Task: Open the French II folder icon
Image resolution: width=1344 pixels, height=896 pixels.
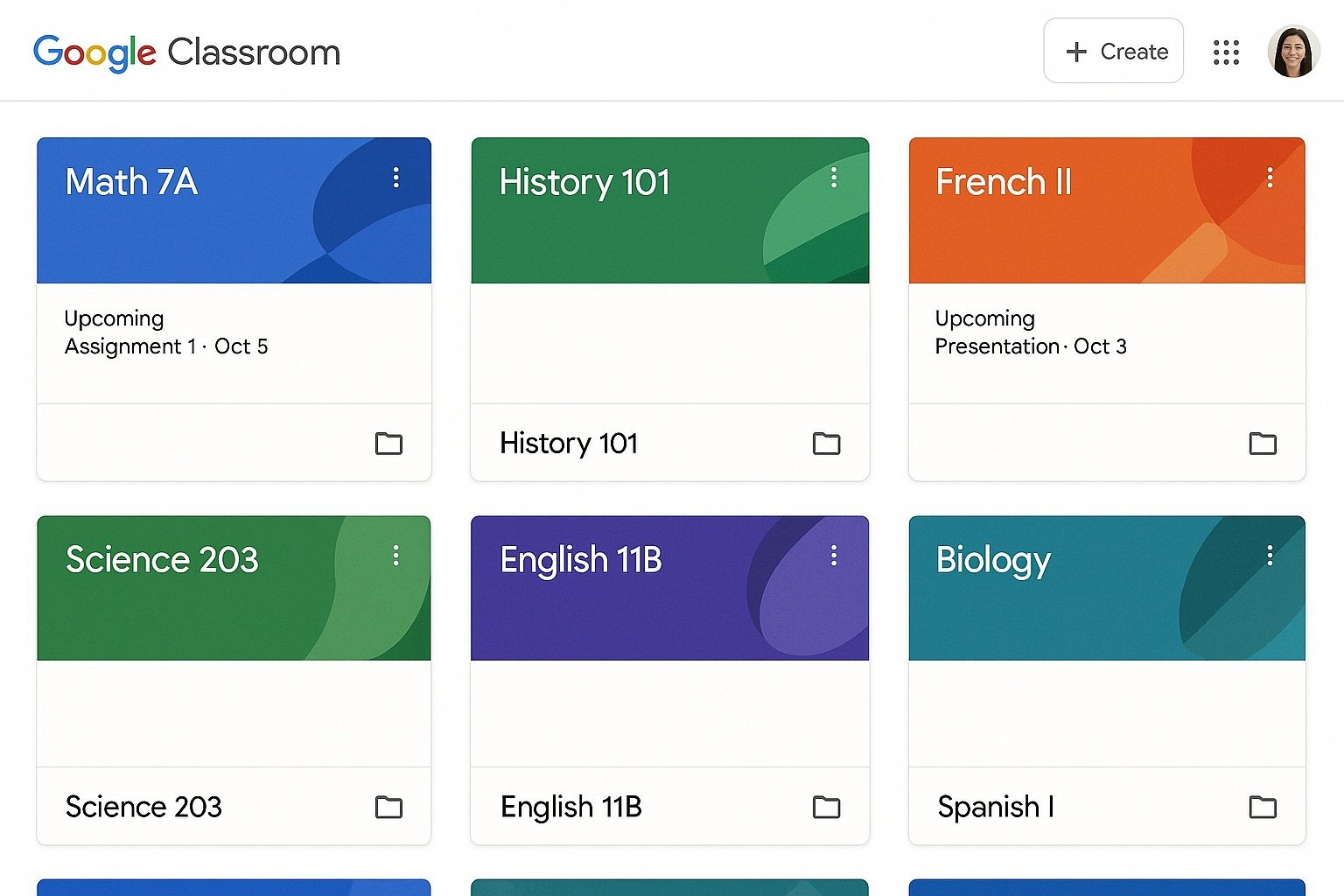Action: pyautogui.click(x=1263, y=444)
